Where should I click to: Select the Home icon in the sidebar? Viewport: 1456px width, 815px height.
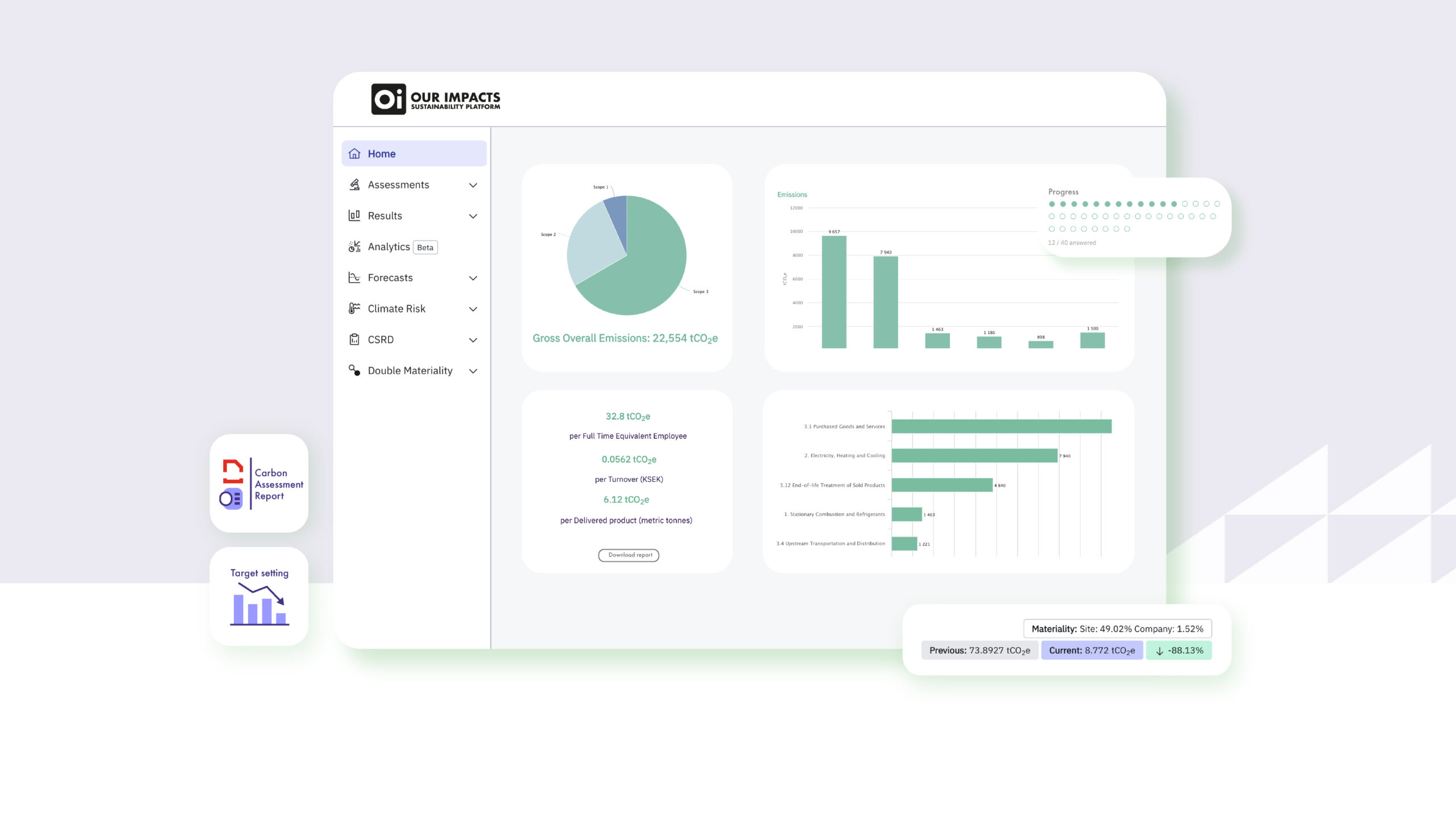coord(354,153)
